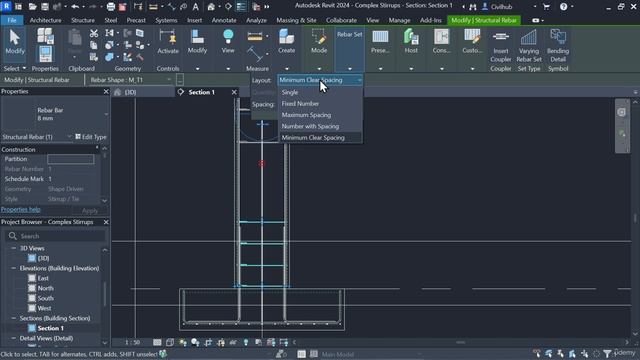Click the Pick New Host tool
640x360 pixels.
(411, 42)
